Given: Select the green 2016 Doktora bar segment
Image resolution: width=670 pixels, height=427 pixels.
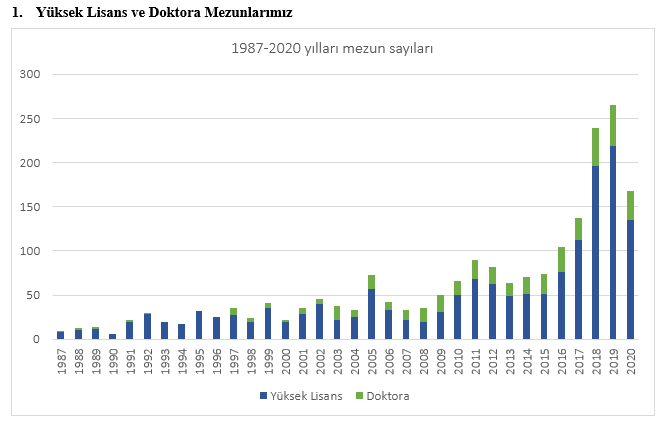Looking at the screenshot, I should 561,259.
